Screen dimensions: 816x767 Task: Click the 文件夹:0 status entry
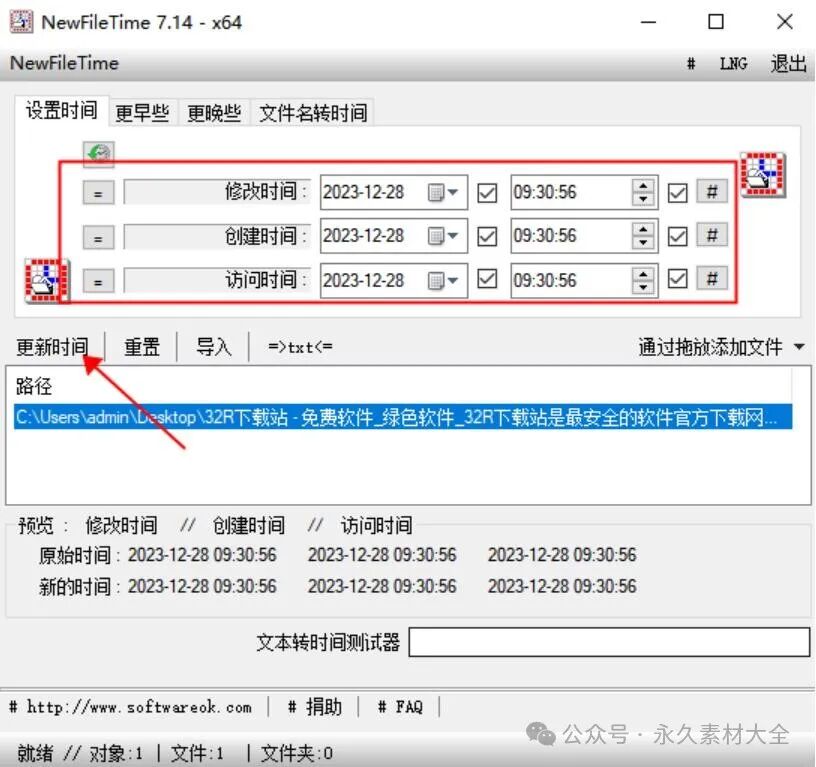click(297, 752)
